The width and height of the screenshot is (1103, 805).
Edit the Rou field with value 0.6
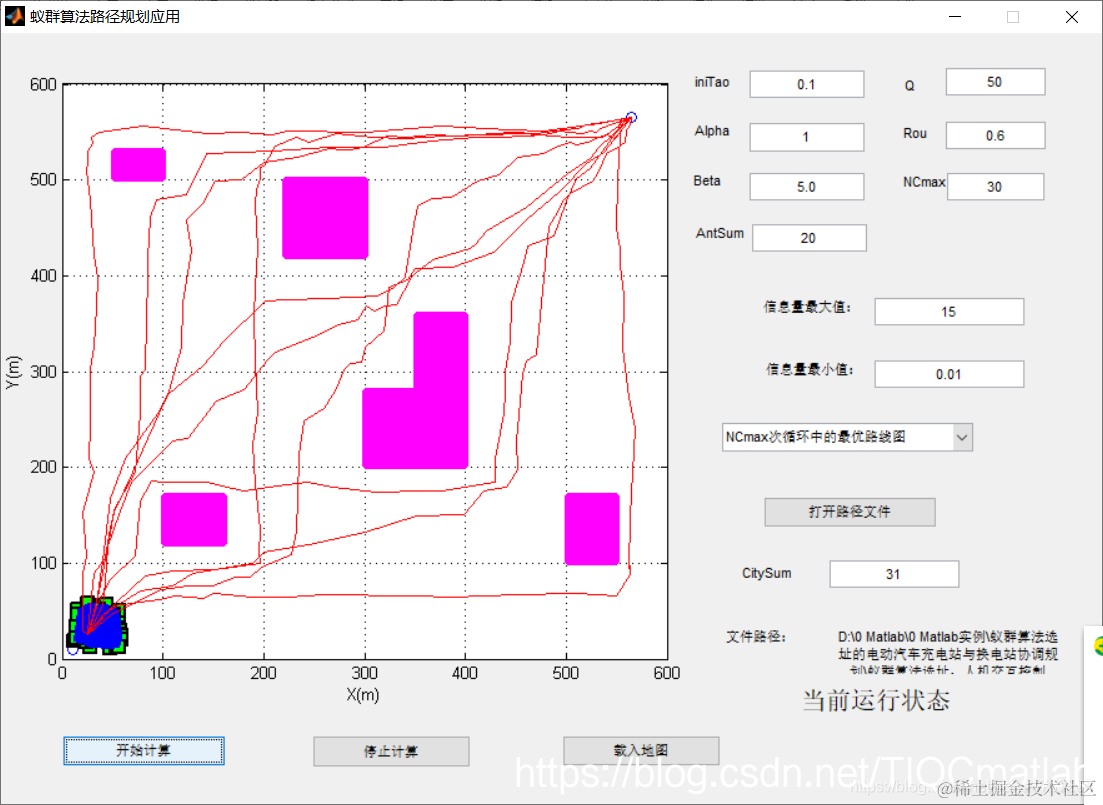click(994, 135)
